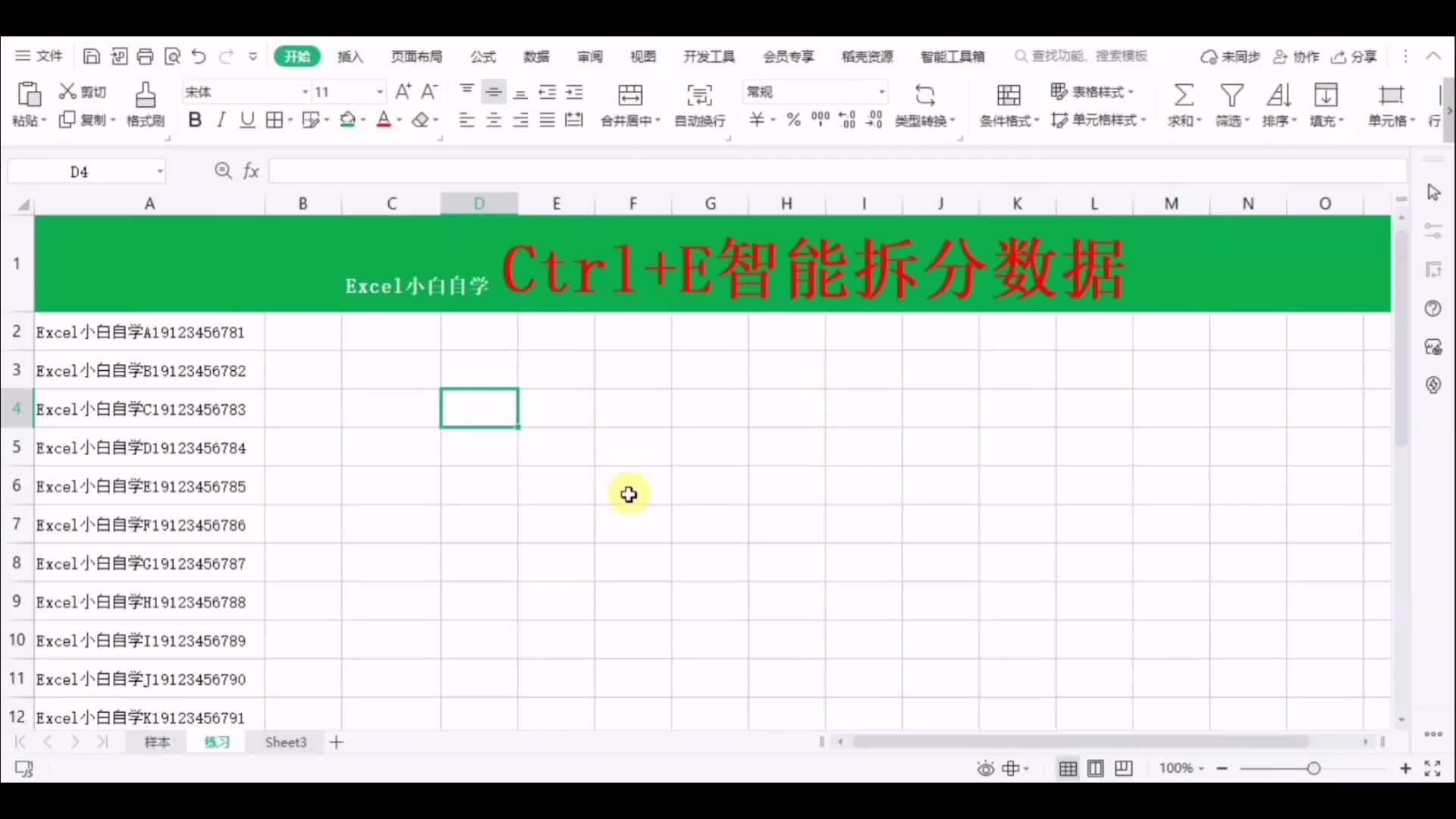Click the 格式刷 format painter
Image resolution: width=1456 pixels, height=819 pixels.
pyautogui.click(x=145, y=105)
